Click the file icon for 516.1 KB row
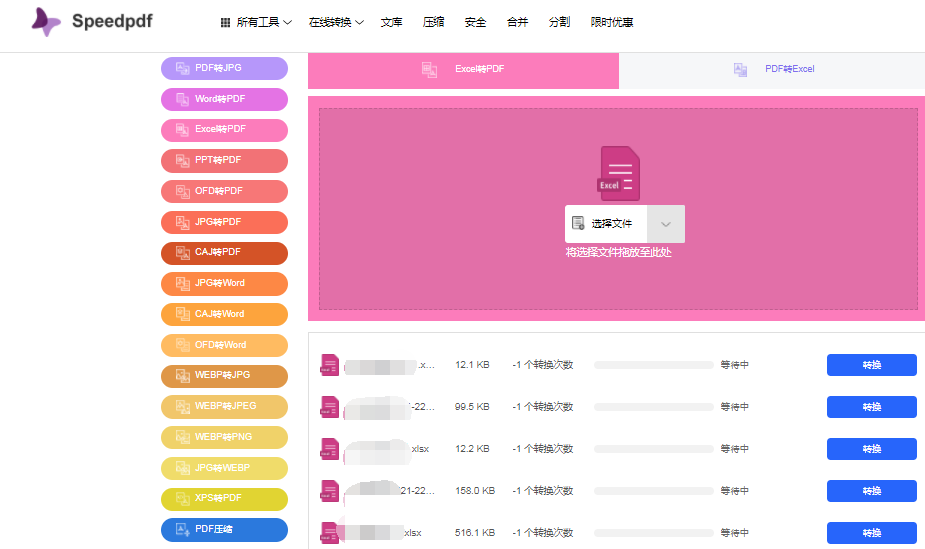Viewport: 925px width, 549px height. tap(330, 532)
